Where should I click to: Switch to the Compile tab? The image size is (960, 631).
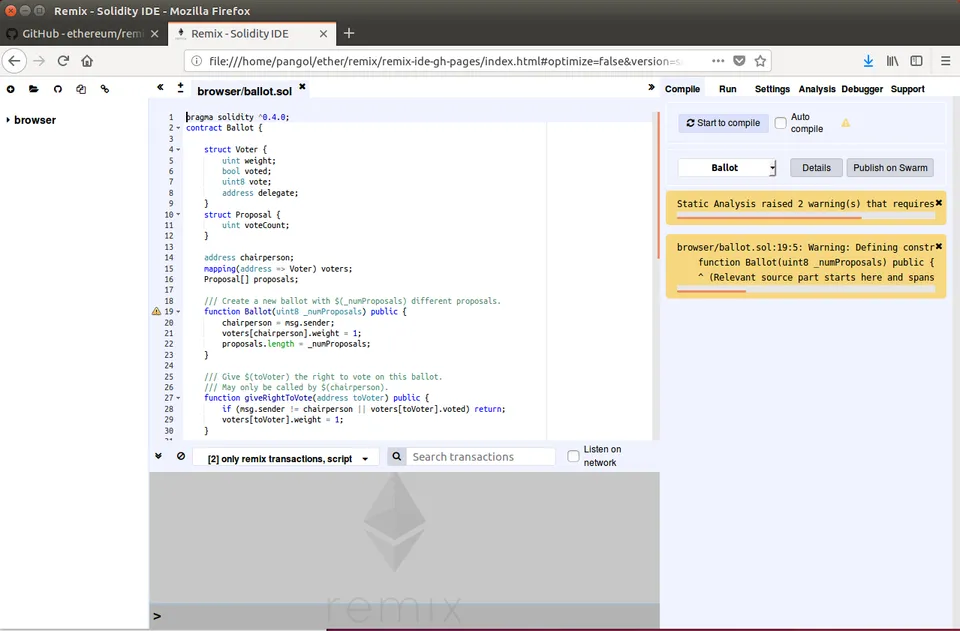click(682, 89)
